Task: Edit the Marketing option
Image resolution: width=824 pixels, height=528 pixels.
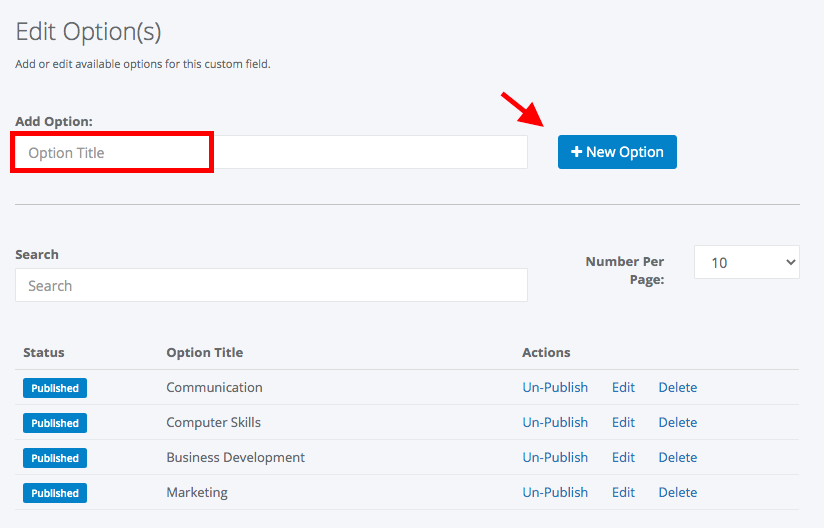Action: click(623, 492)
